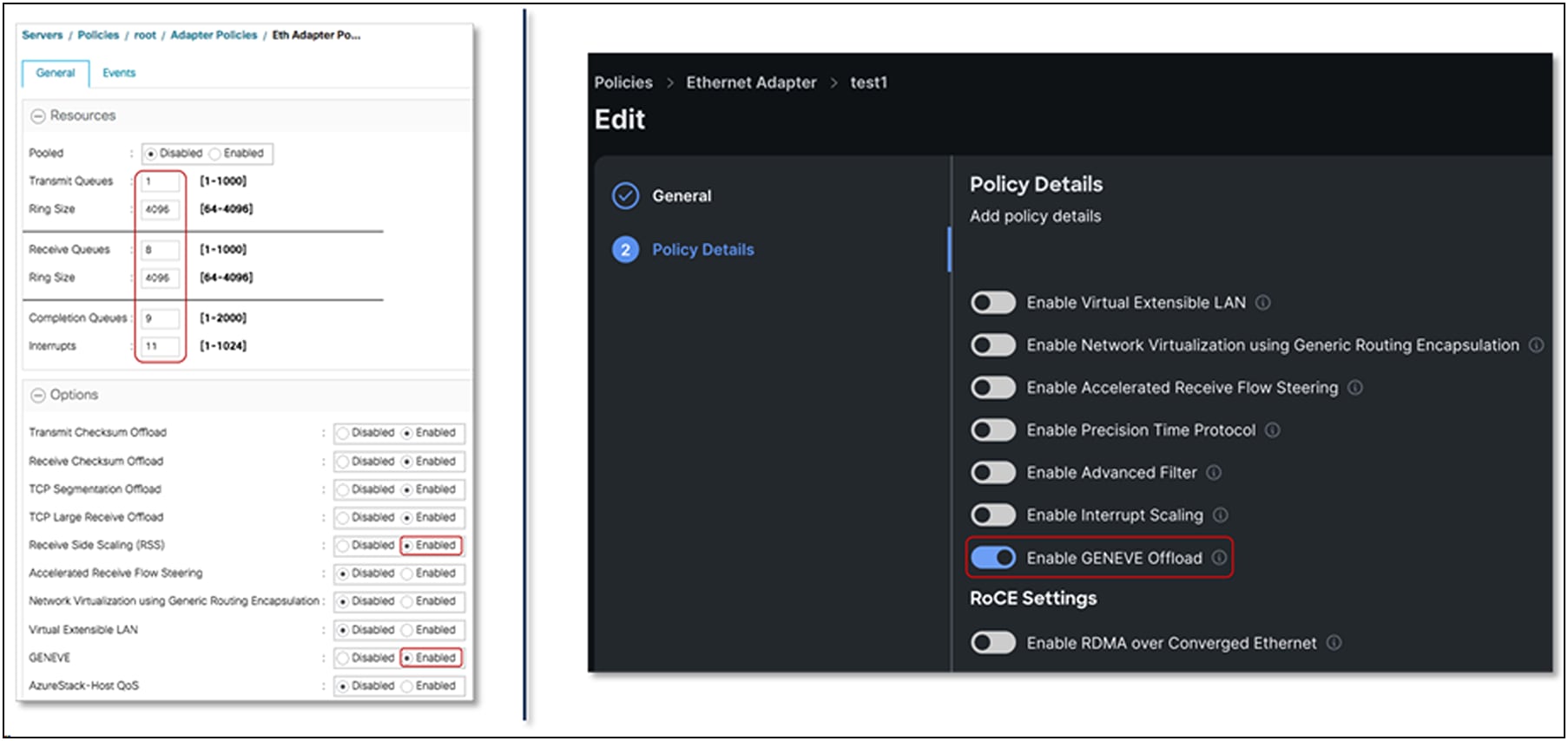
Task: Click info icon beside Enable Virtual Extensible LAN
Action: pyautogui.click(x=1263, y=303)
